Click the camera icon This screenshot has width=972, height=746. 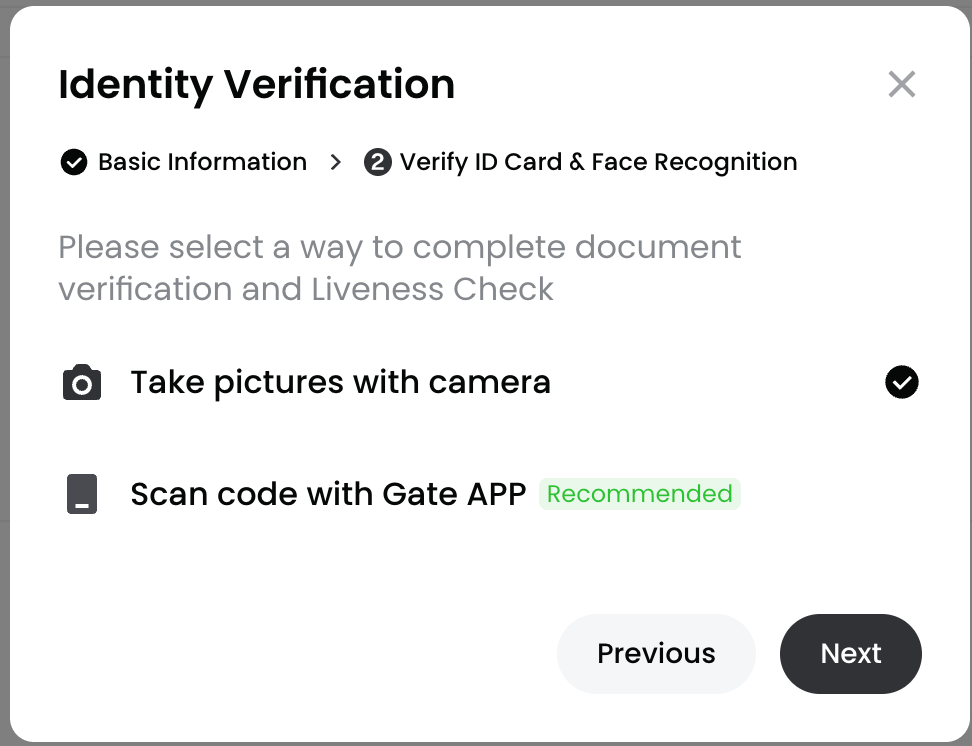[82, 383]
